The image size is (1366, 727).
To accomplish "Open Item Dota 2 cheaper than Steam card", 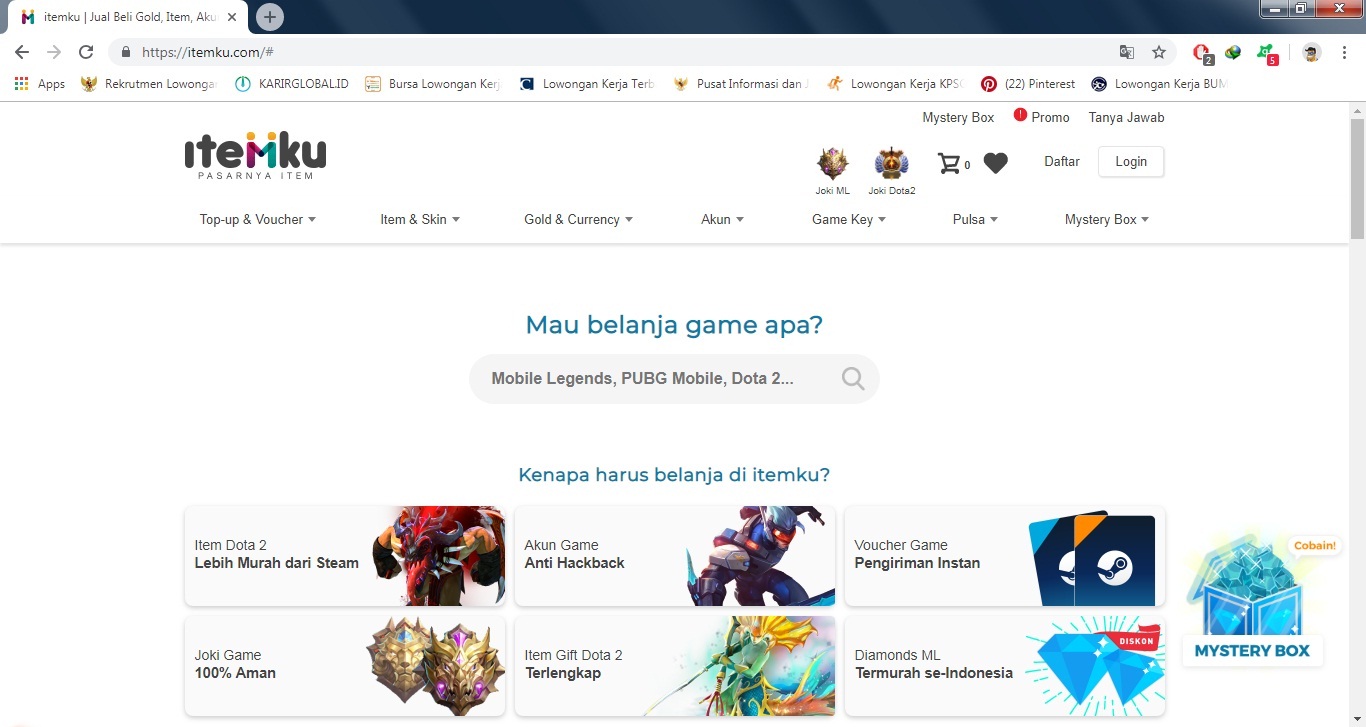I will 345,555.
